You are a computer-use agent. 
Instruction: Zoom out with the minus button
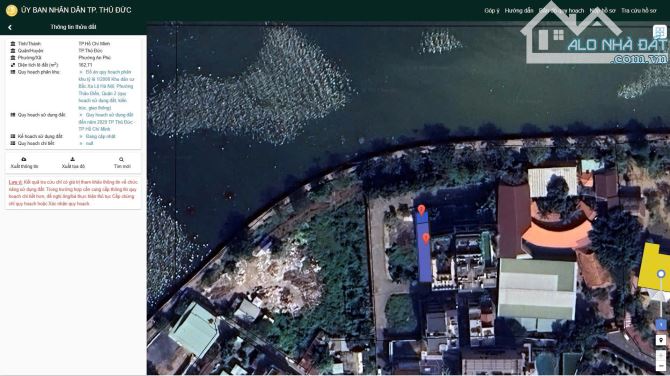point(661,366)
